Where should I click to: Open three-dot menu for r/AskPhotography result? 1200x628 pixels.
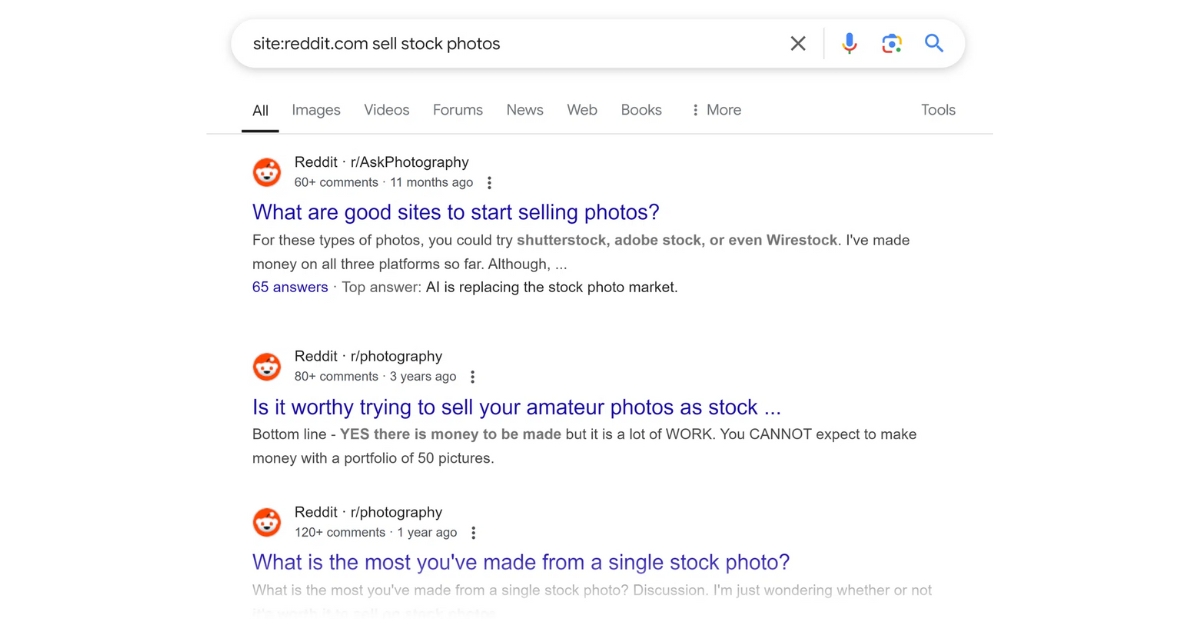(489, 183)
